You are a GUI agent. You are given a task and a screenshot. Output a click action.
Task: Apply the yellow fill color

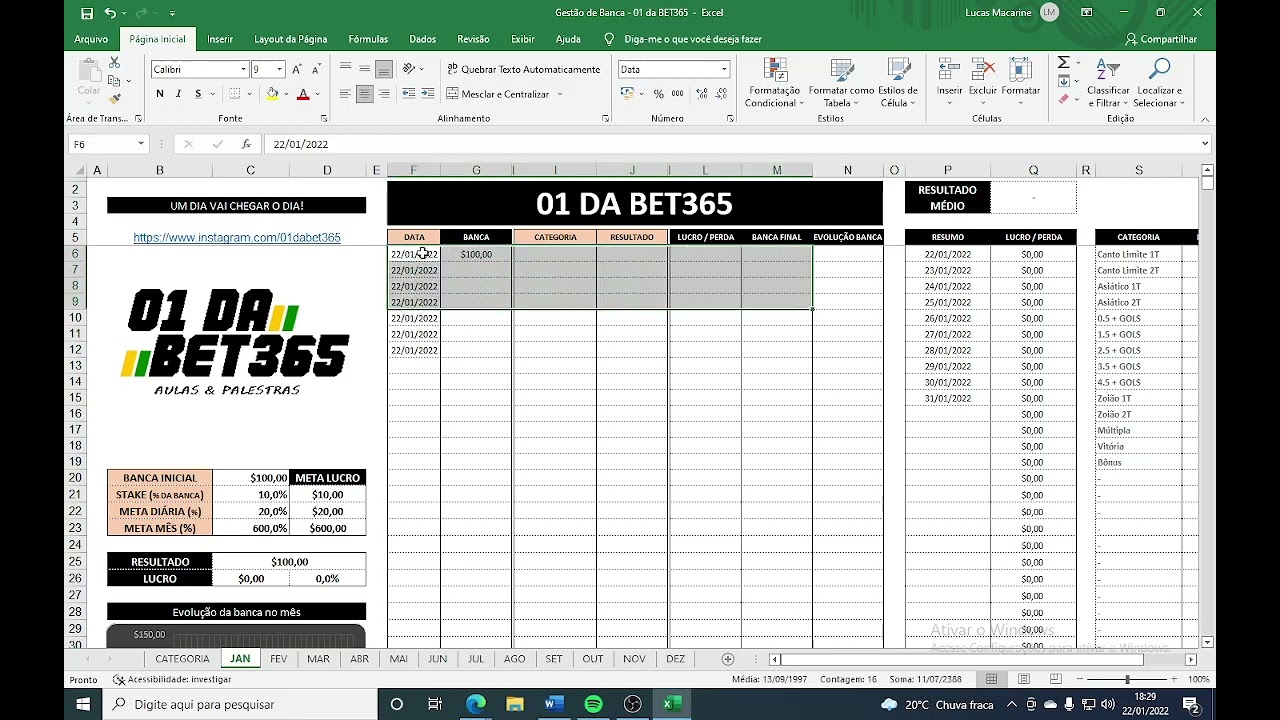(272, 94)
